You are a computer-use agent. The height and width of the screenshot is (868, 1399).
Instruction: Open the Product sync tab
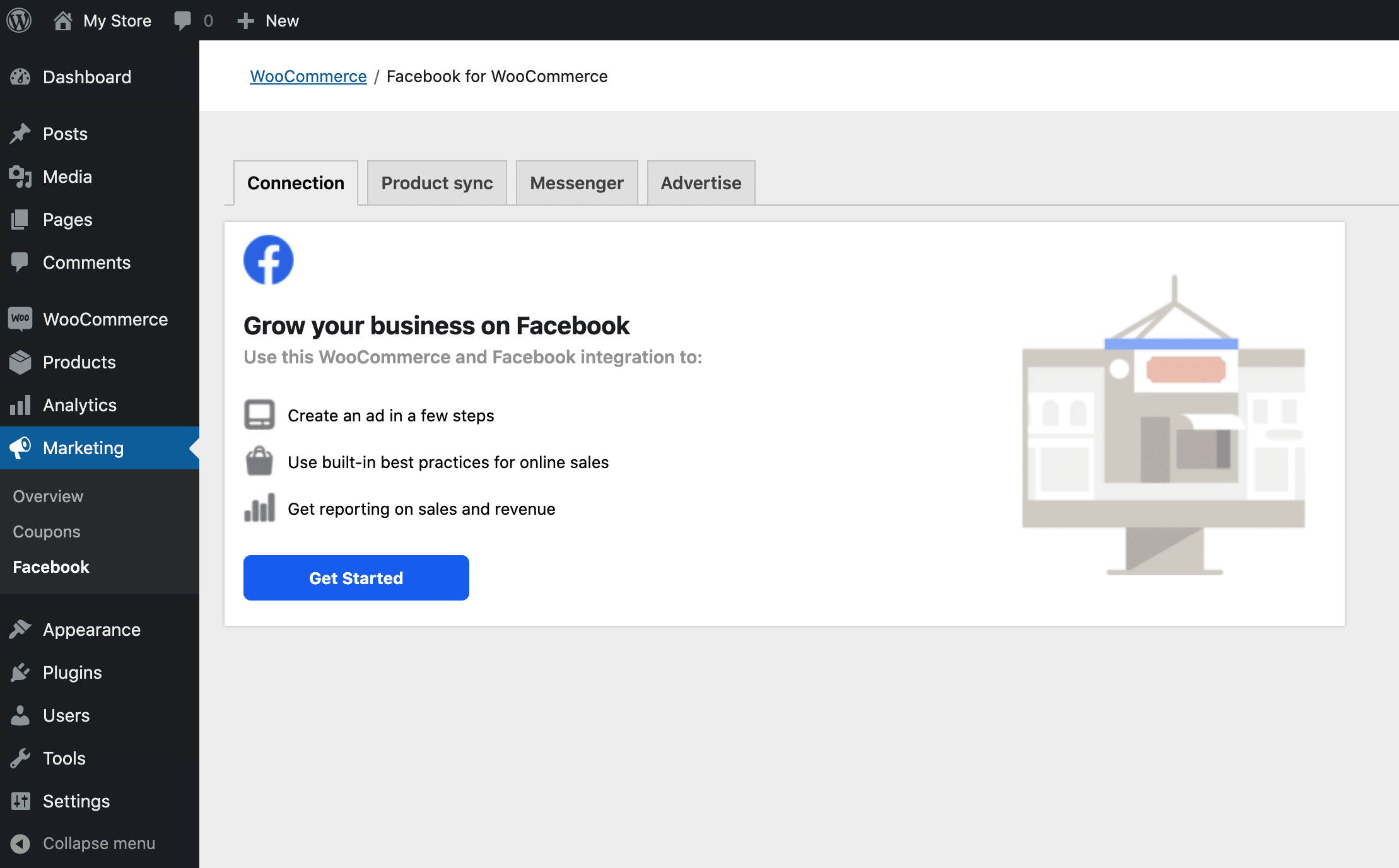click(x=437, y=183)
